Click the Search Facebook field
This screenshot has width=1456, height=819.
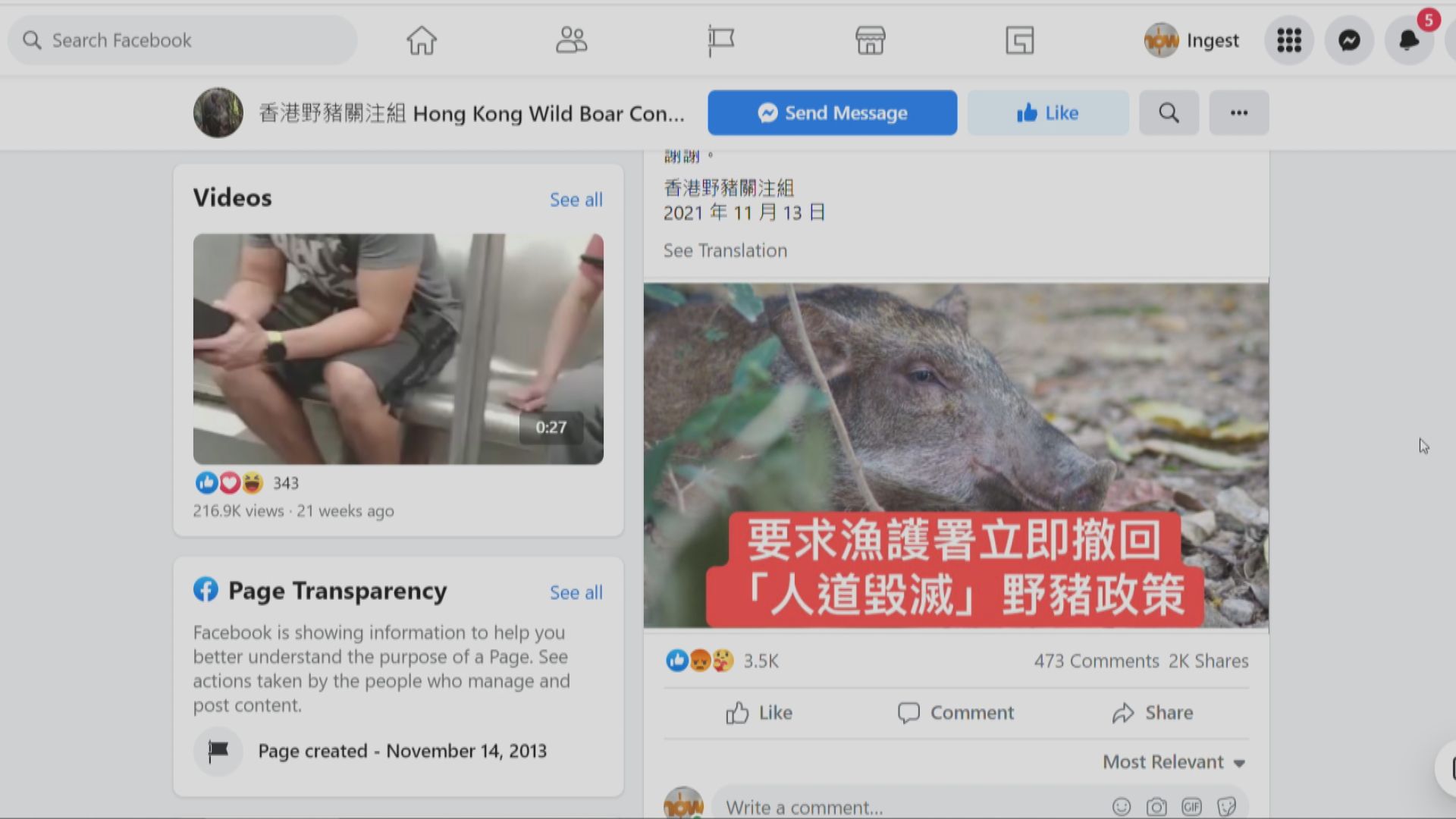point(182,40)
